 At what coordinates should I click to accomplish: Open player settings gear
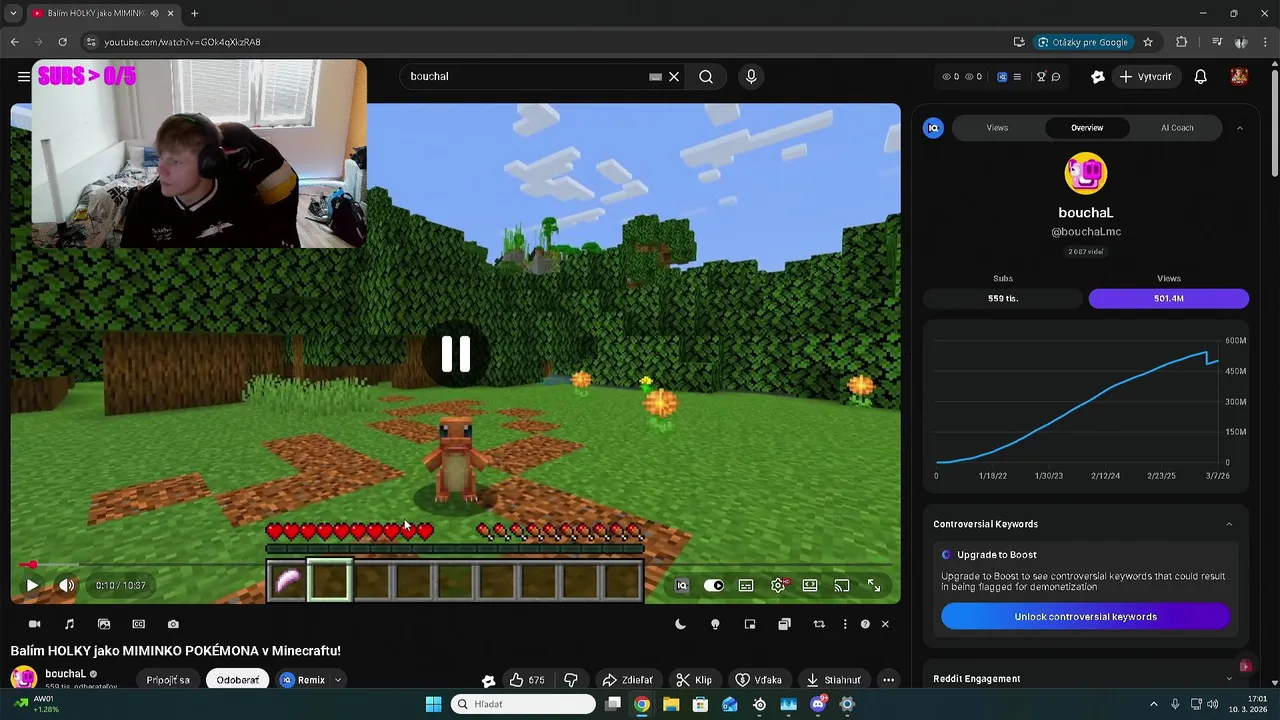(x=778, y=585)
